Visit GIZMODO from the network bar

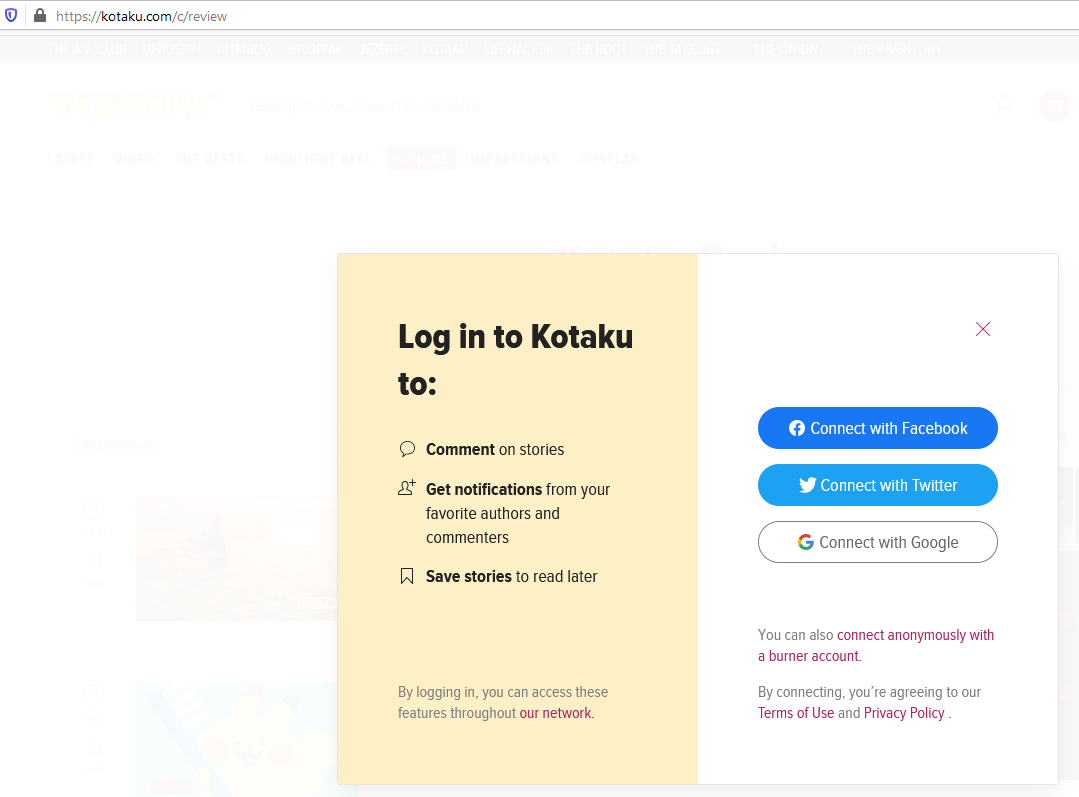[x=244, y=48]
